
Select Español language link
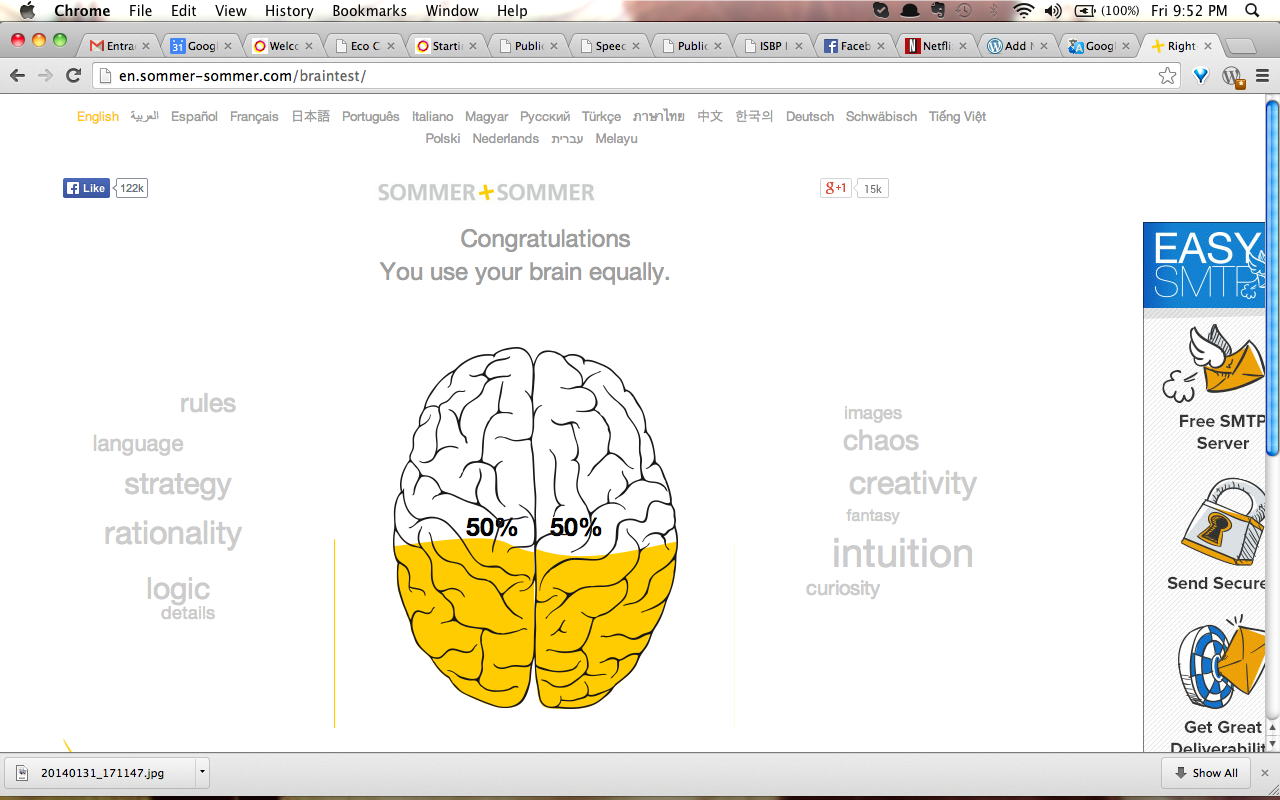click(194, 117)
